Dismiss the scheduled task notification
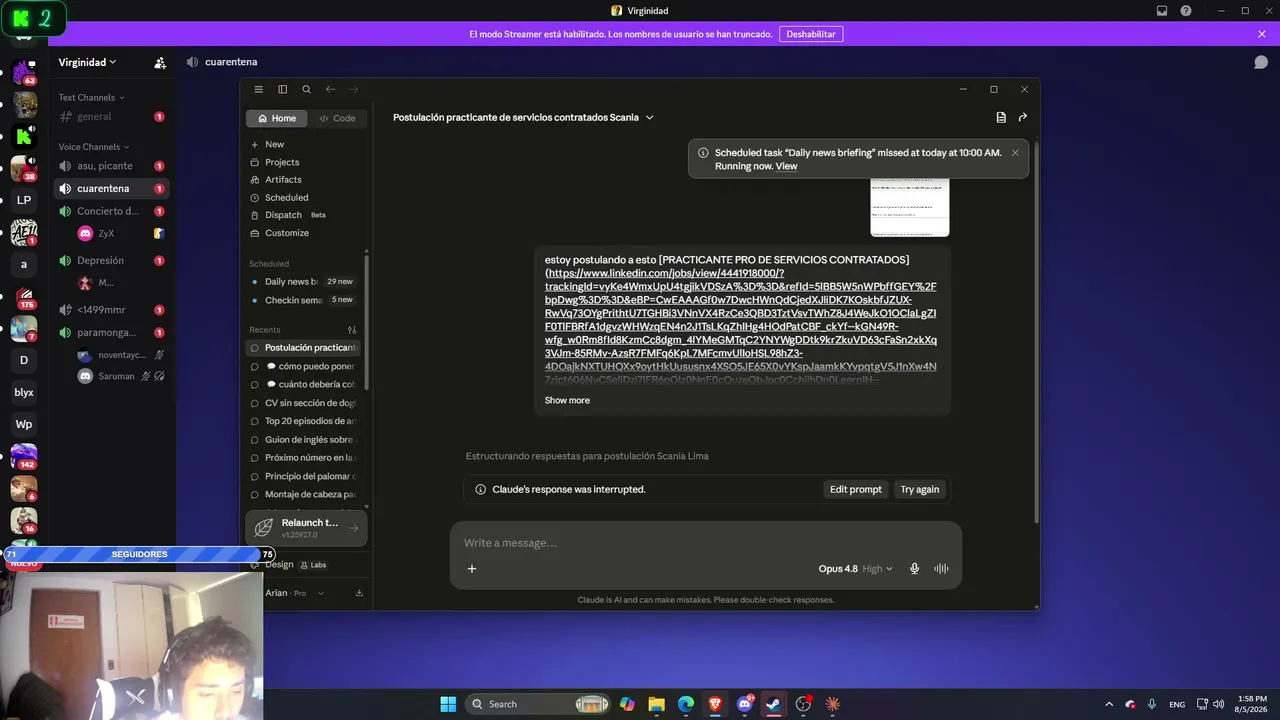Viewport: 1280px width, 720px height. (x=1015, y=153)
